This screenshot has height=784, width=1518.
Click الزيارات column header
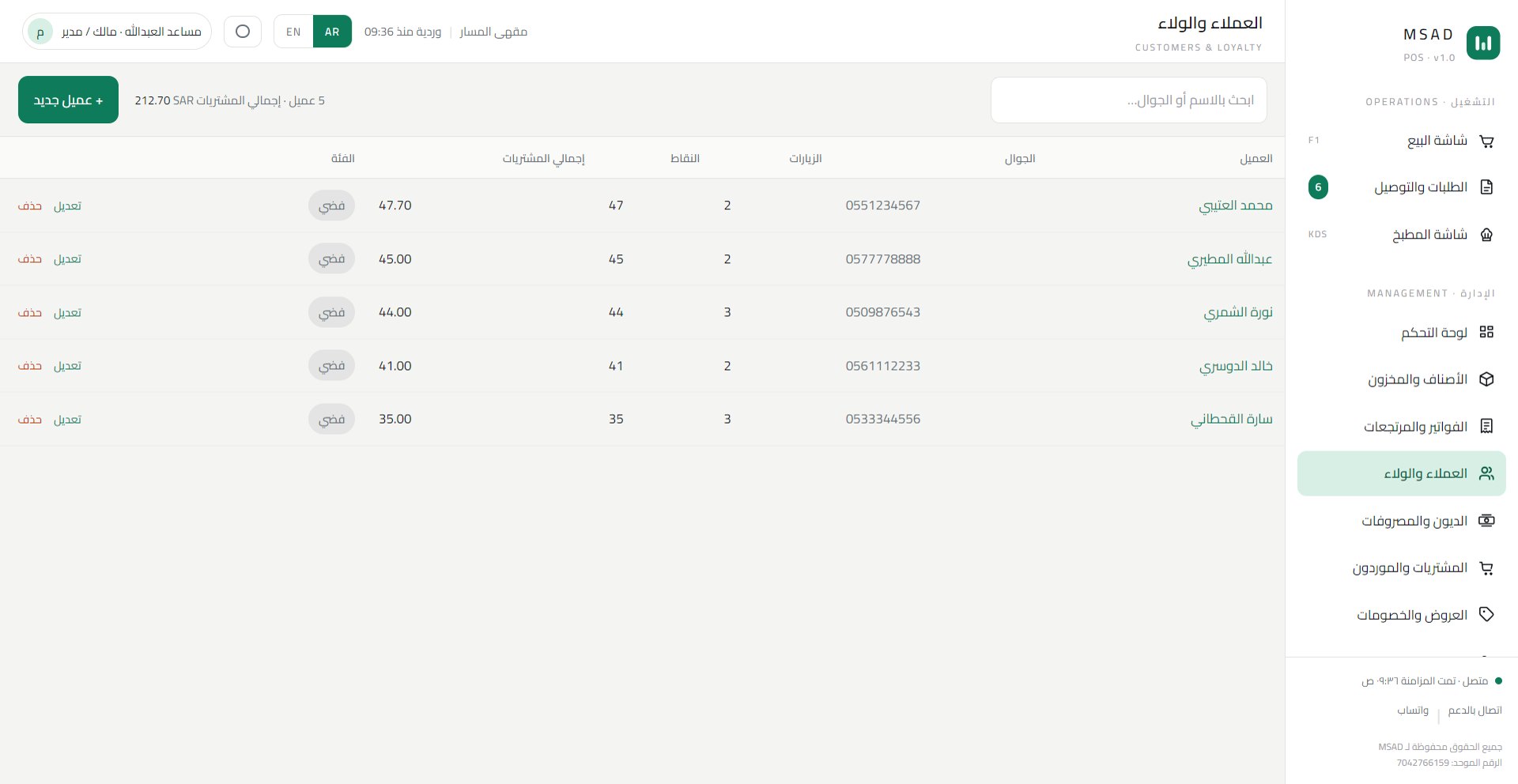pyautogui.click(x=805, y=159)
